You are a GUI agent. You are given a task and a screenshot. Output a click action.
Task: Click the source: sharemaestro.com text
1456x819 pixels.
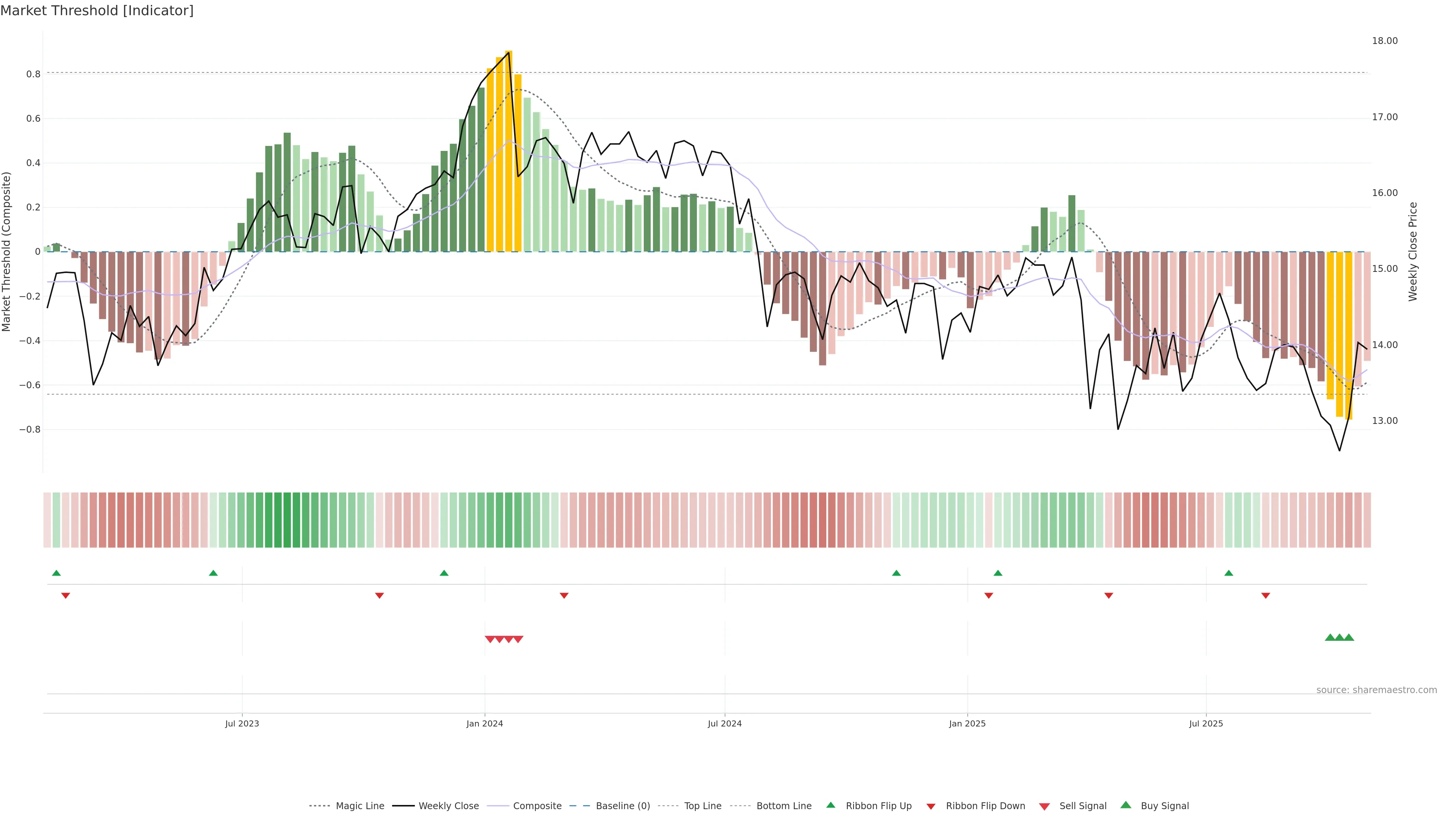coord(1376,690)
